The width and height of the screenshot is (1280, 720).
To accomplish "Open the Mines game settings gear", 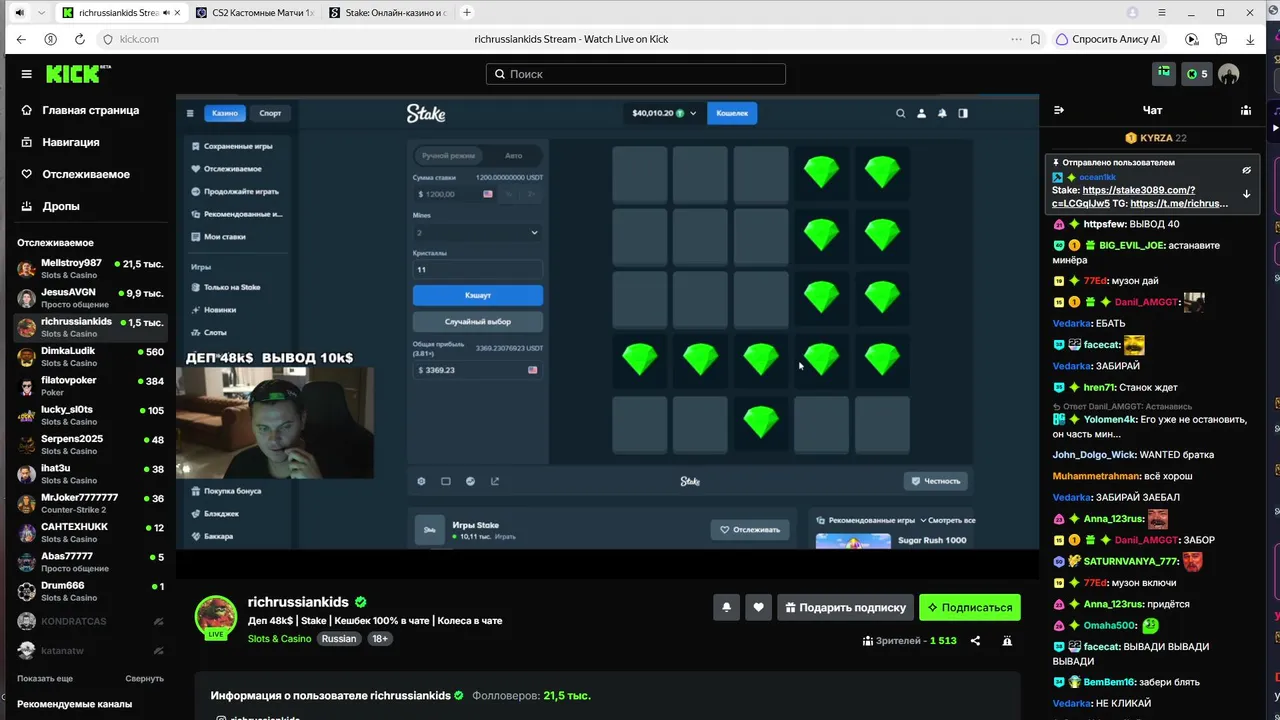I will 421,481.
